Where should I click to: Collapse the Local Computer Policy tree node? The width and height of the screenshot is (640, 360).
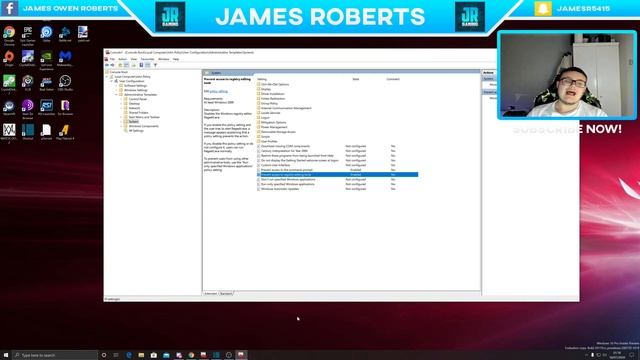click(x=107, y=77)
